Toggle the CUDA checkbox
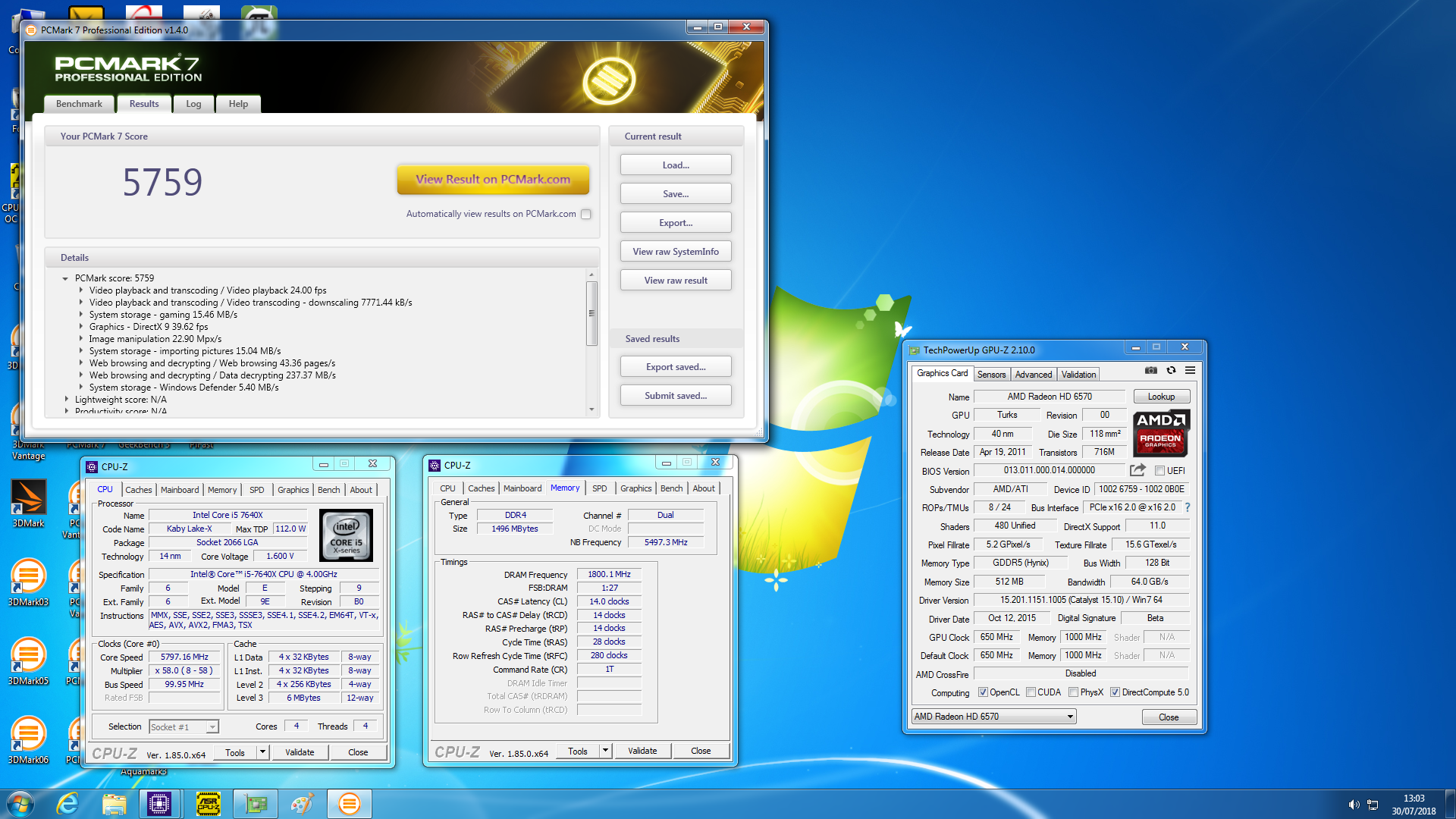The height and width of the screenshot is (819, 1456). tap(1031, 692)
